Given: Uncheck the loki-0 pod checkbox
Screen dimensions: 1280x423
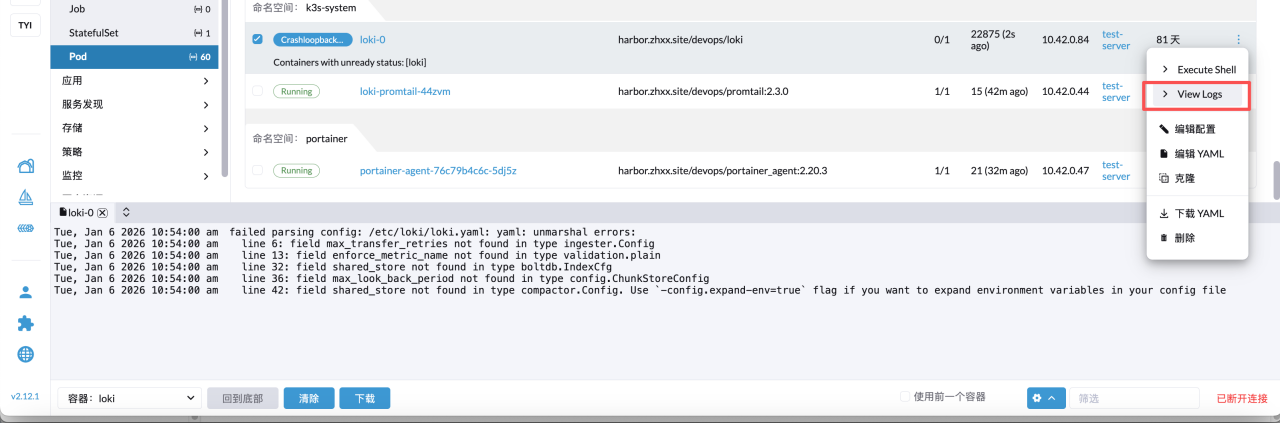Looking at the screenshot, I should click(258, 40).
